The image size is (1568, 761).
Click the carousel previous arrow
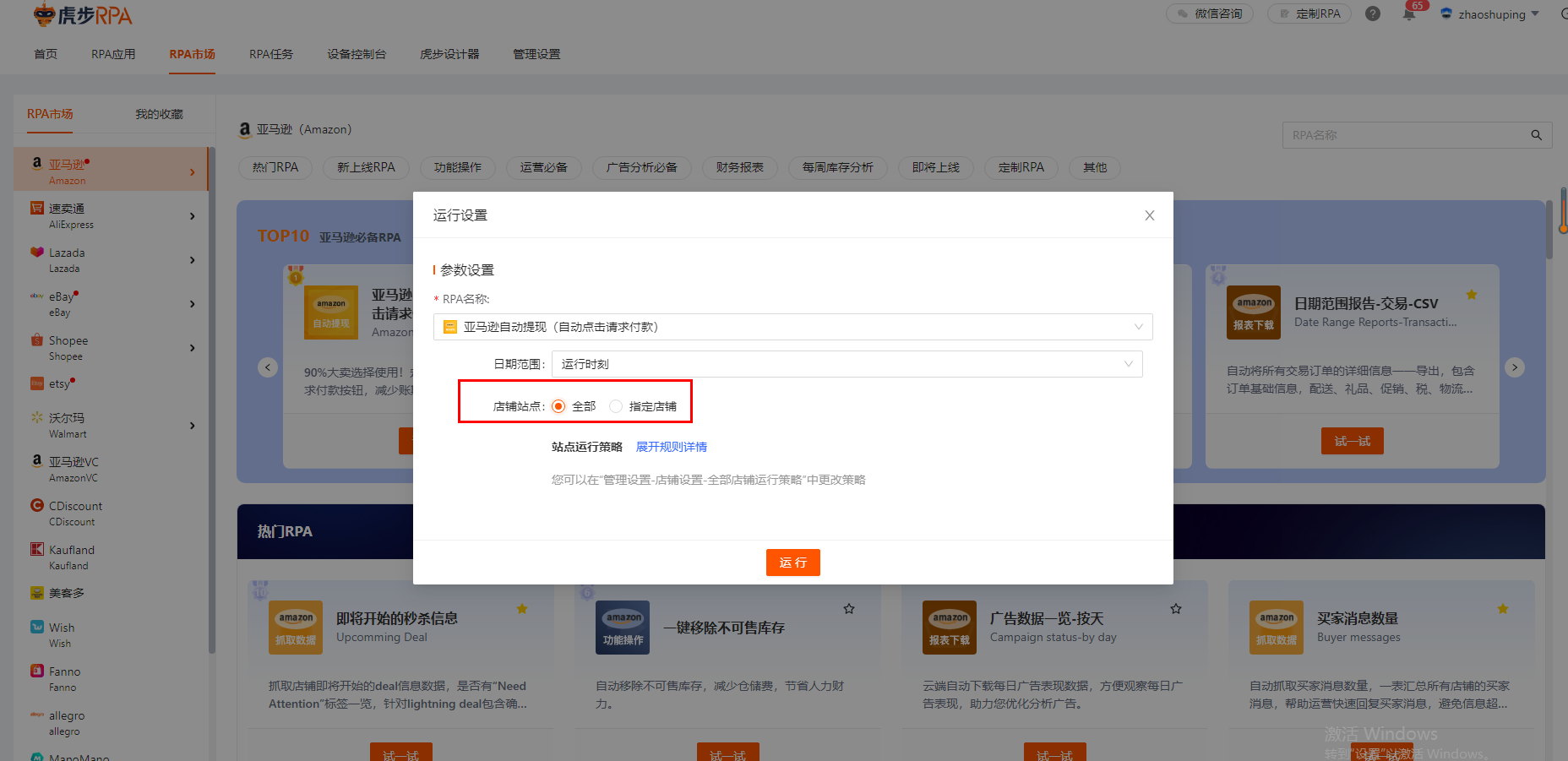tap(268, 367)
